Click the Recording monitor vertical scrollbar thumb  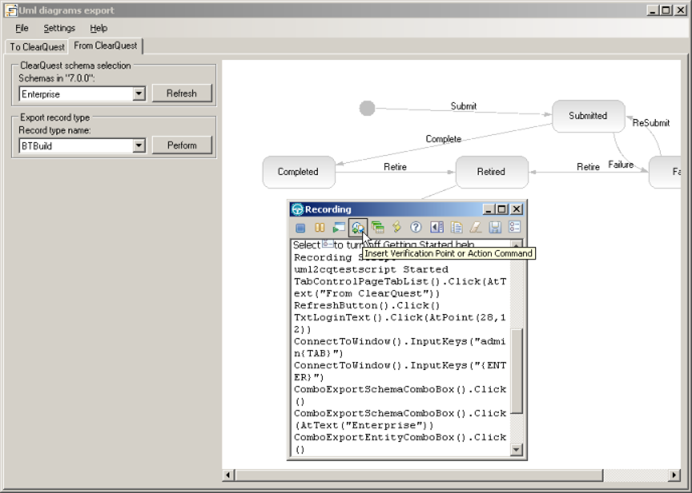coord(516,371)
